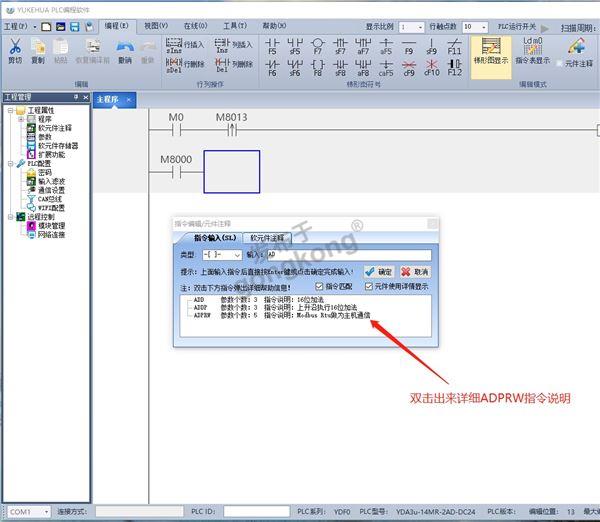Viewport: 600px width, 522px height.
Task: Toggle the 指令匹配 checkbox
Action: [320, 285]
